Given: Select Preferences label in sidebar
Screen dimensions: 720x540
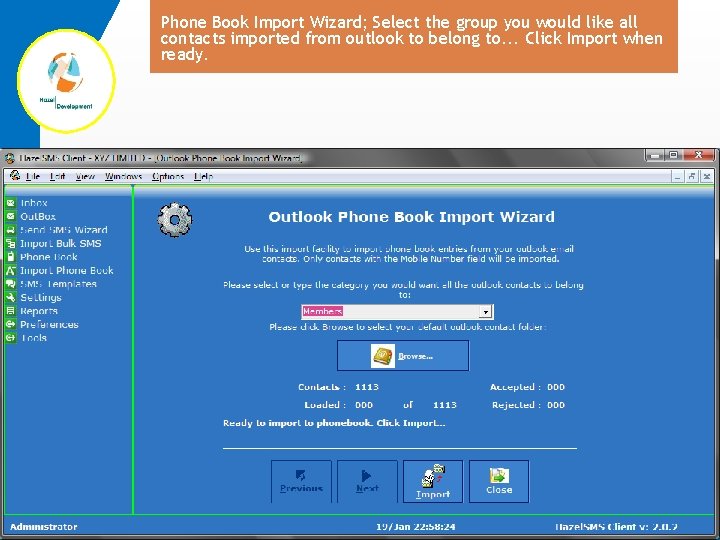Looking at the screenshot, I should [49, 325].
